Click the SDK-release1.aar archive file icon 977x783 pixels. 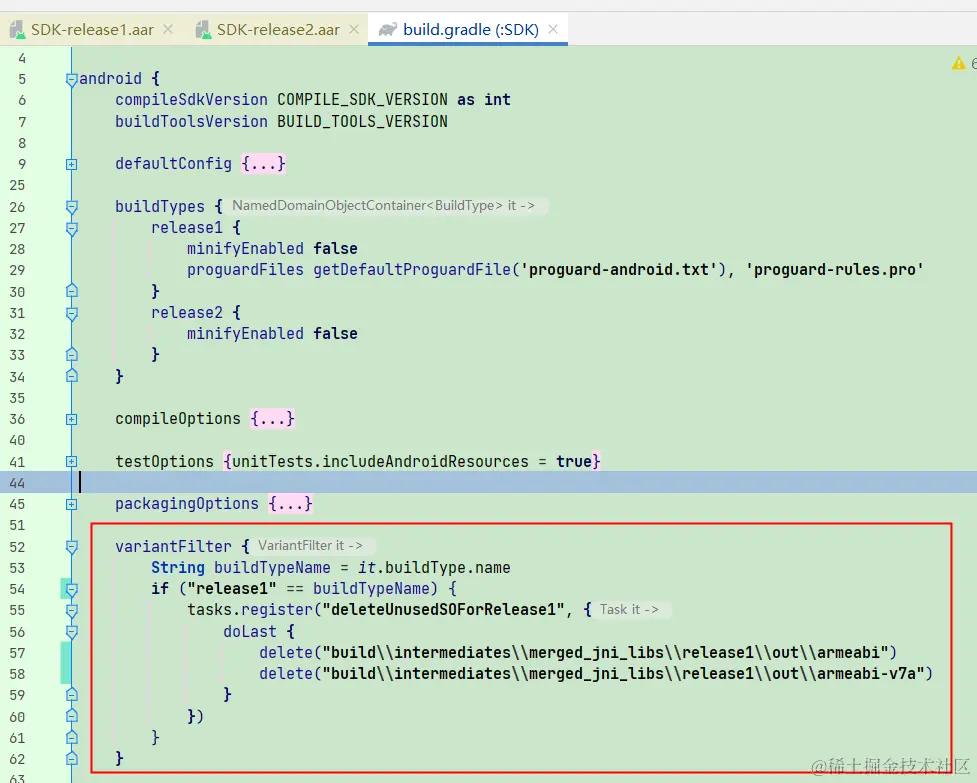(x=17, y=29)
